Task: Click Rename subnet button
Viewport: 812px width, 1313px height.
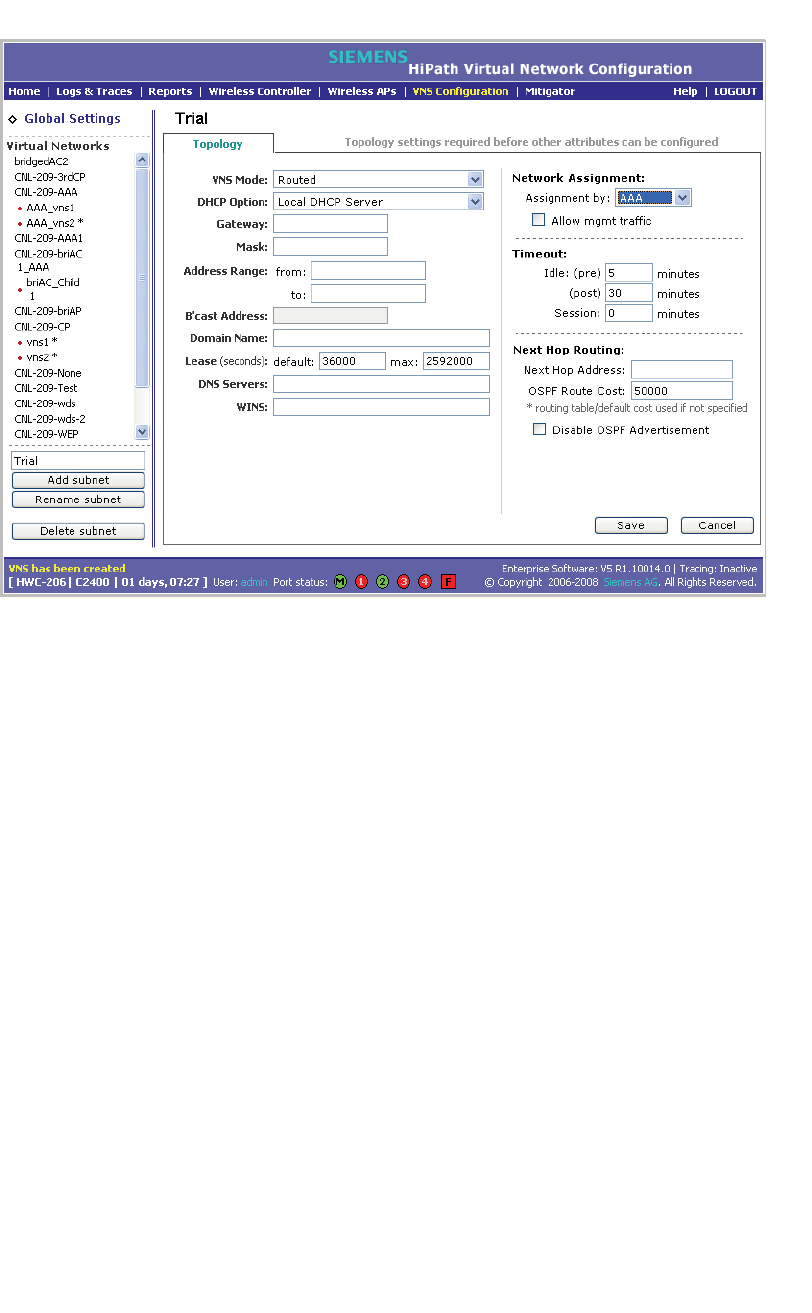Action: coord(78,499)
